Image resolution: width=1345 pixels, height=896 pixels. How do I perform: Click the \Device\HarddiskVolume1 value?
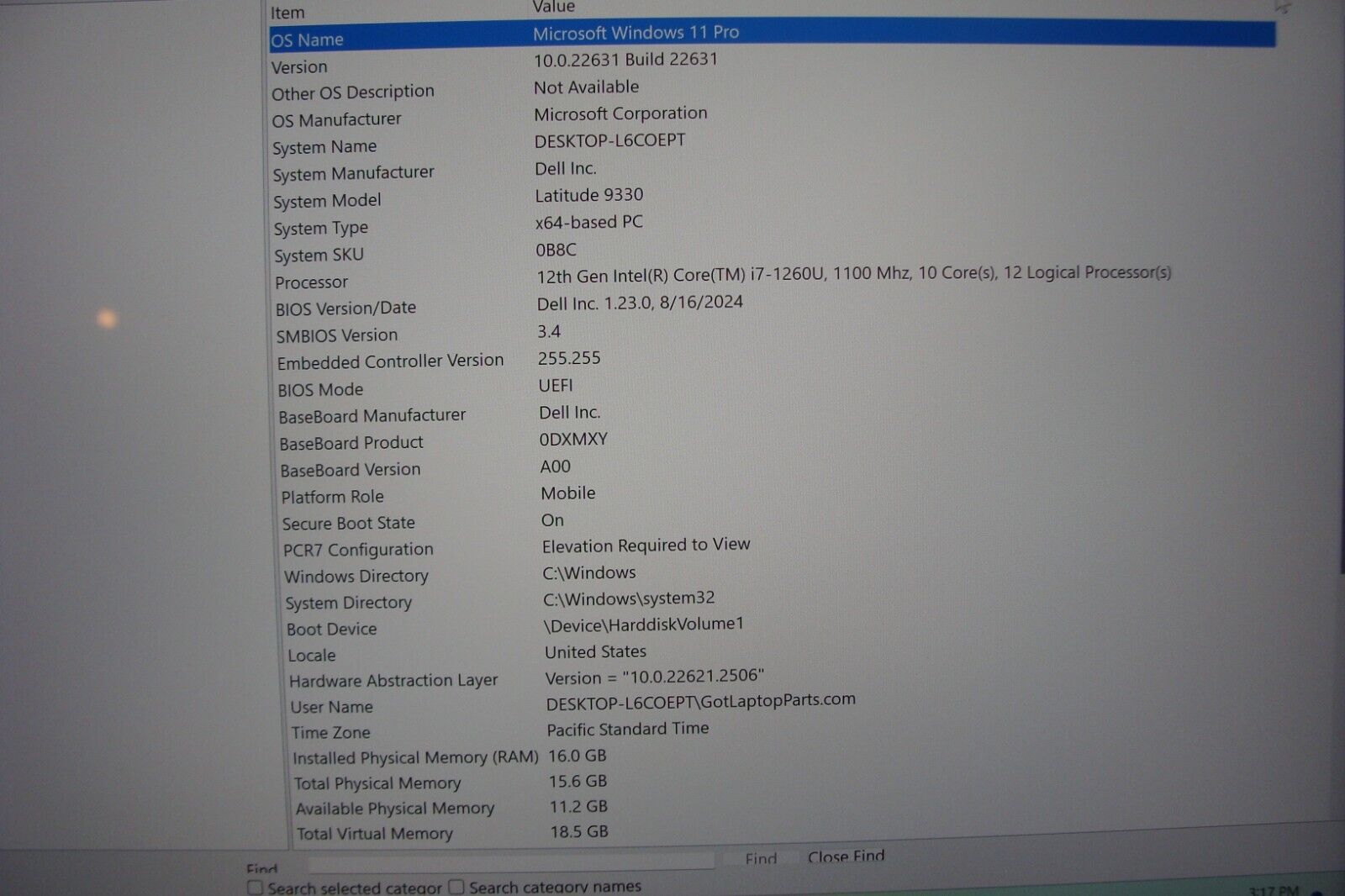(x=645, y=625)
